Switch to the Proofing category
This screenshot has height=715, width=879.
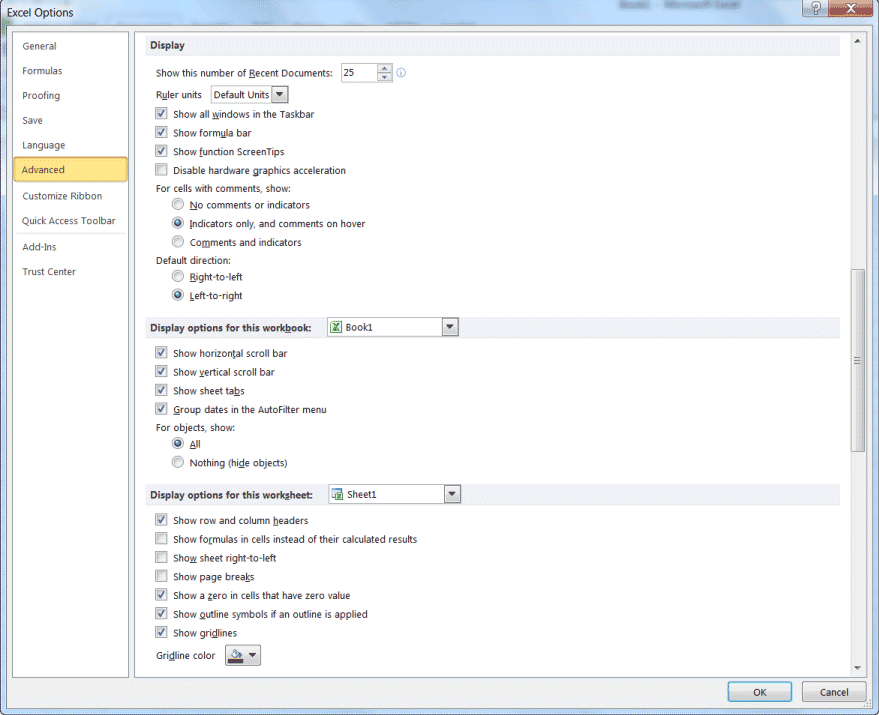[70, 95]
